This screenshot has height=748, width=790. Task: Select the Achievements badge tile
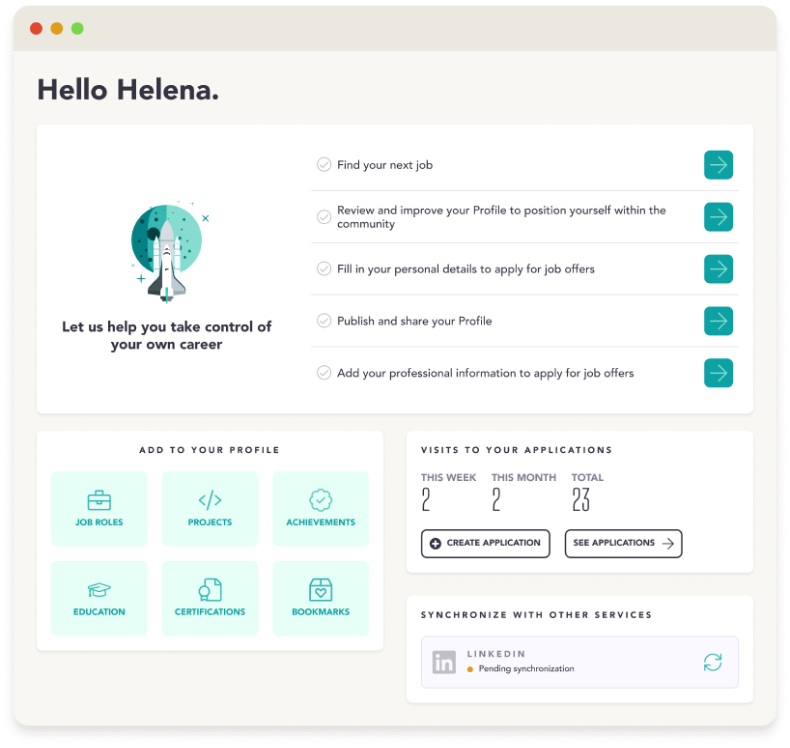coord(321,509)
